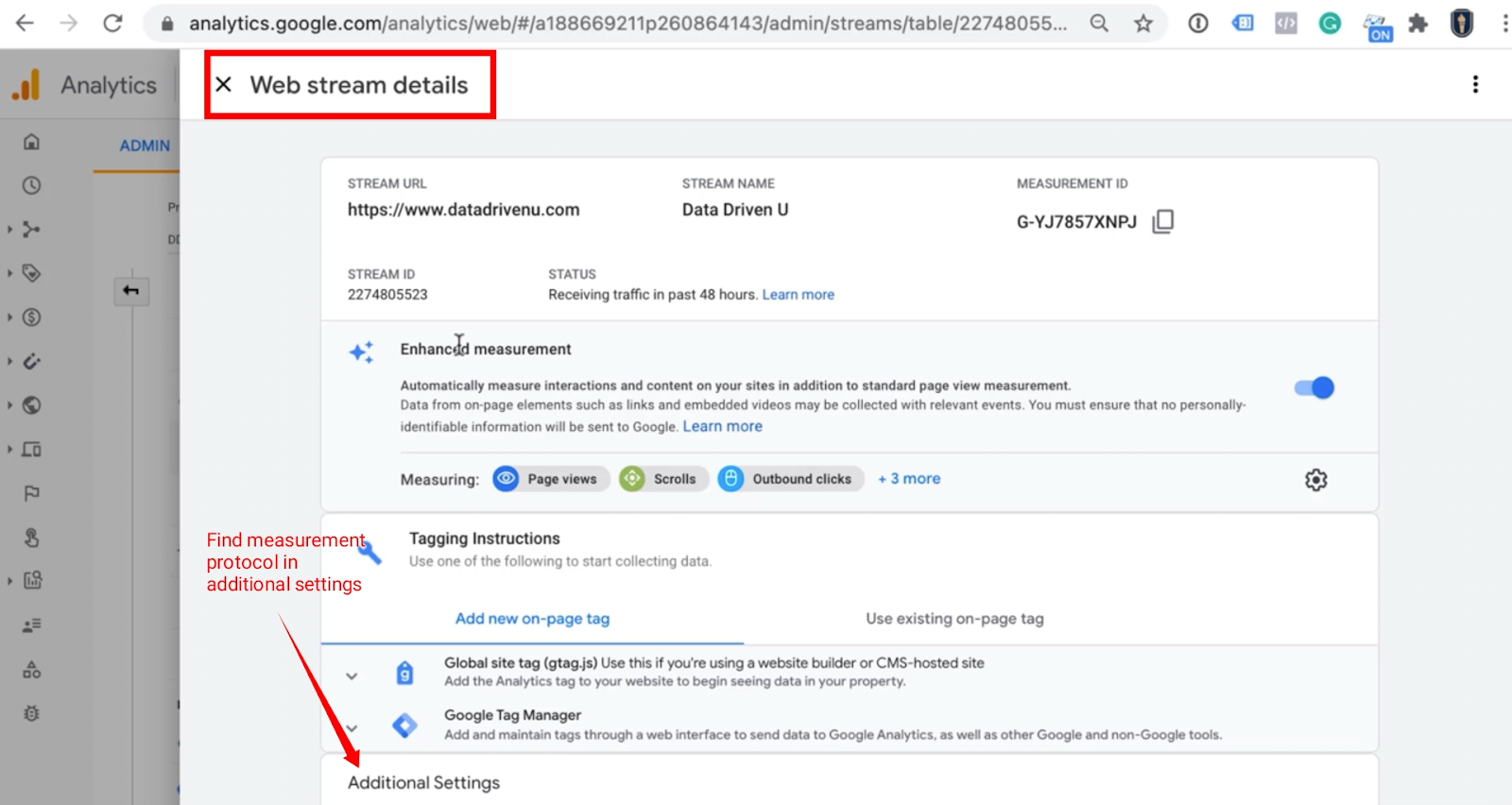The width and height of the screenshot is (1512, 805).
Task: Click the Enhanced measurement sparkle icon
Action: click(x=362, y=352)
